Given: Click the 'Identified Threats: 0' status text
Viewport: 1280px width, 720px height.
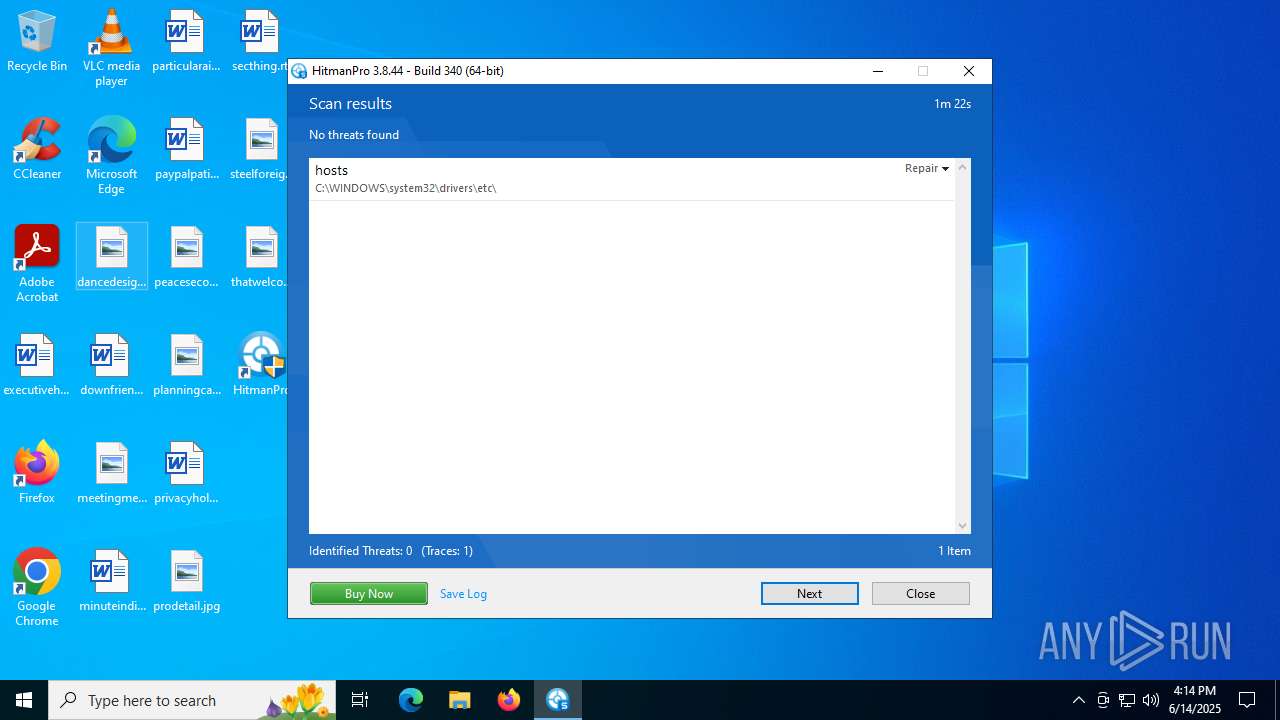Looking at the screenshot, I should pos(361,551).
